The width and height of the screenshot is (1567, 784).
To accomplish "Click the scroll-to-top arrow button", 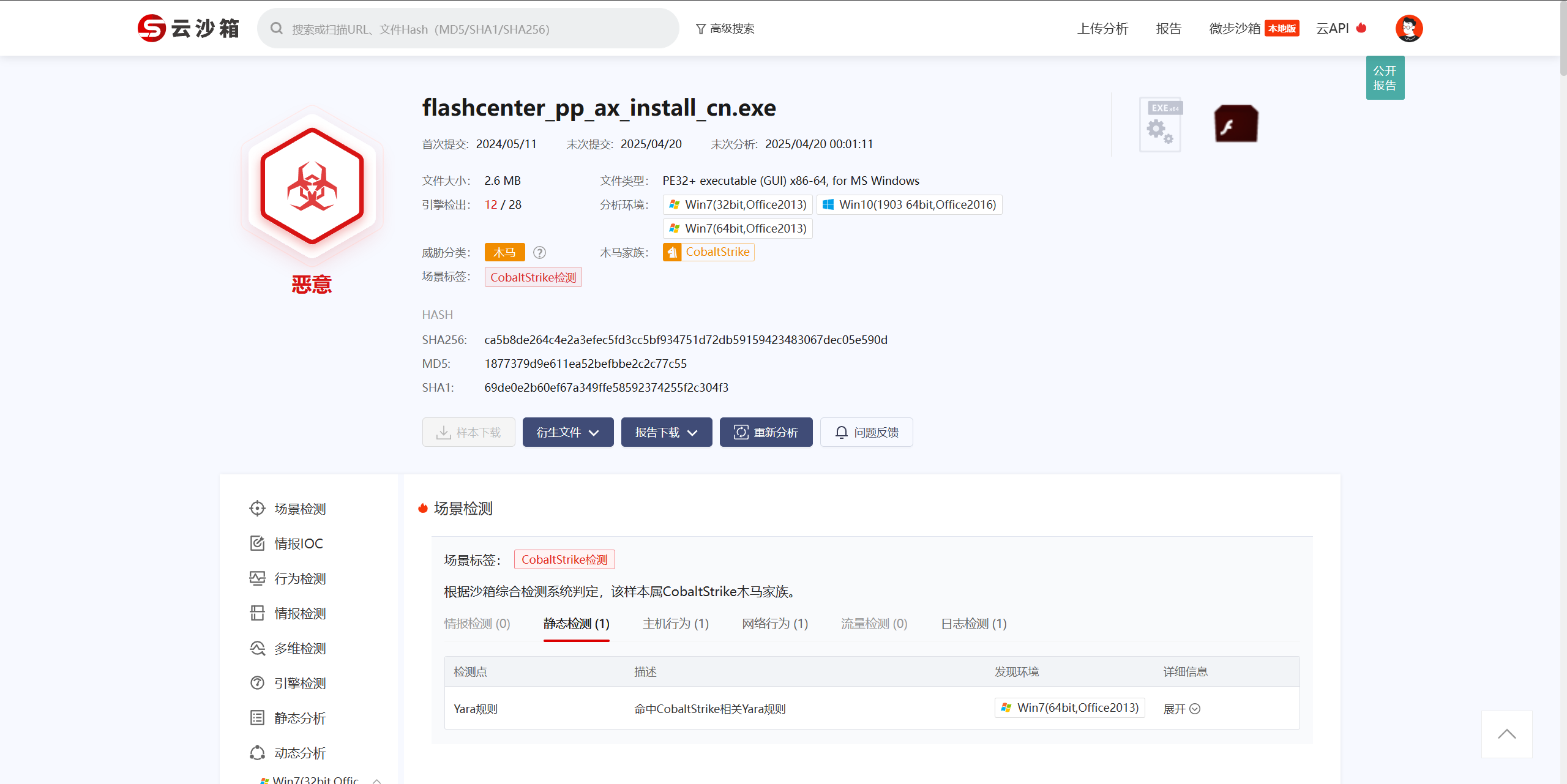I will (x=1506, y=734).
